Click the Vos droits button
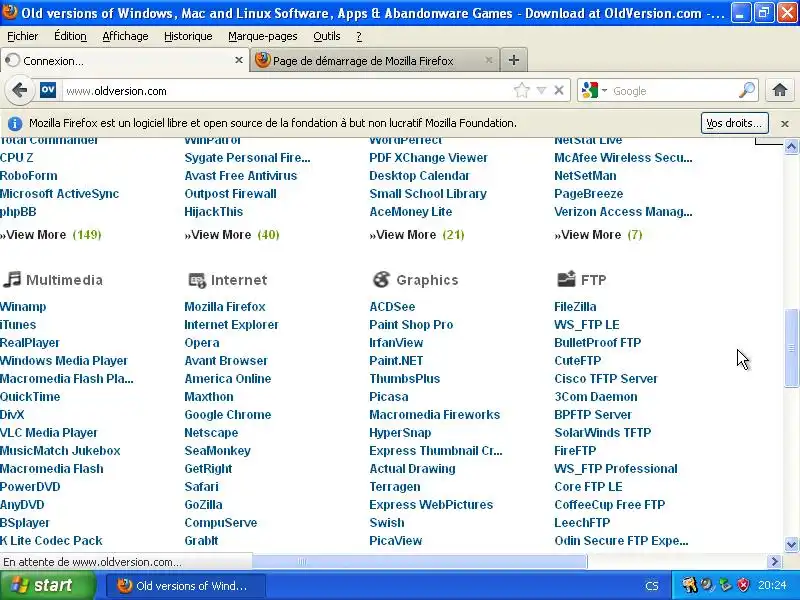Screen dimensions: 800x600 pyautogui.click(x=734, y=123)
